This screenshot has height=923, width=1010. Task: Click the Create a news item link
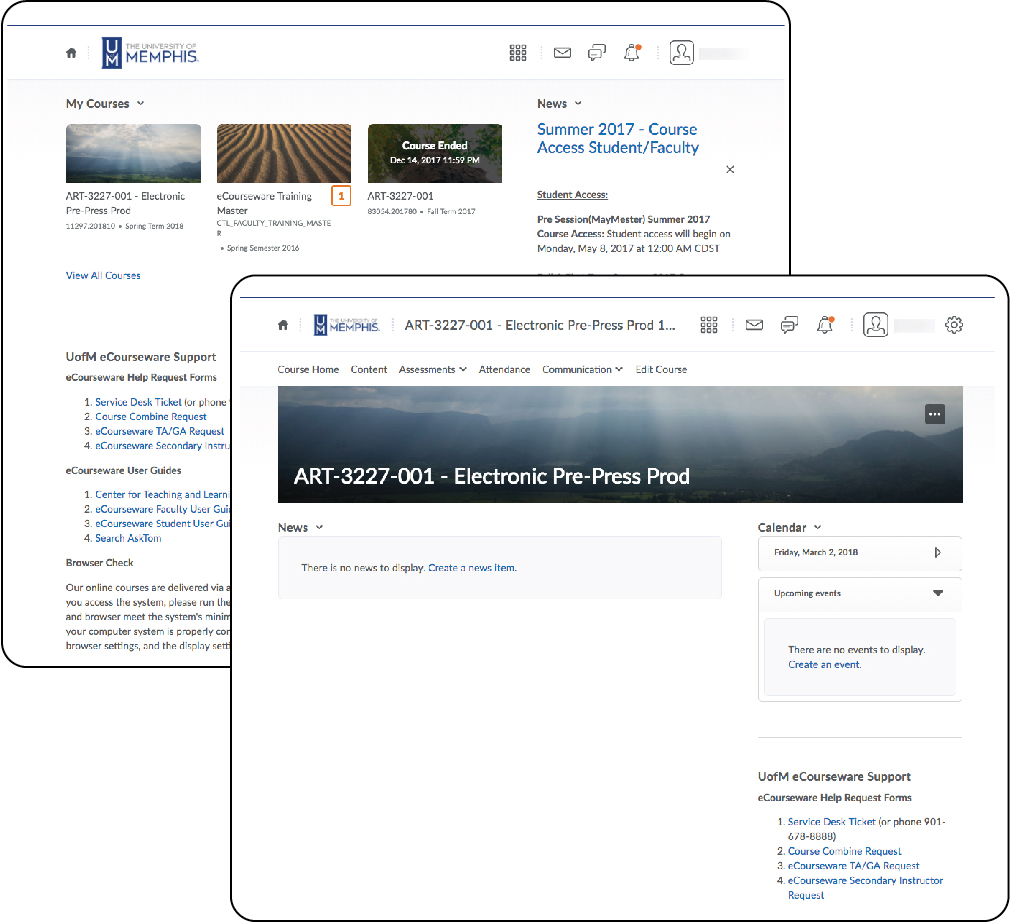point(472,568)
